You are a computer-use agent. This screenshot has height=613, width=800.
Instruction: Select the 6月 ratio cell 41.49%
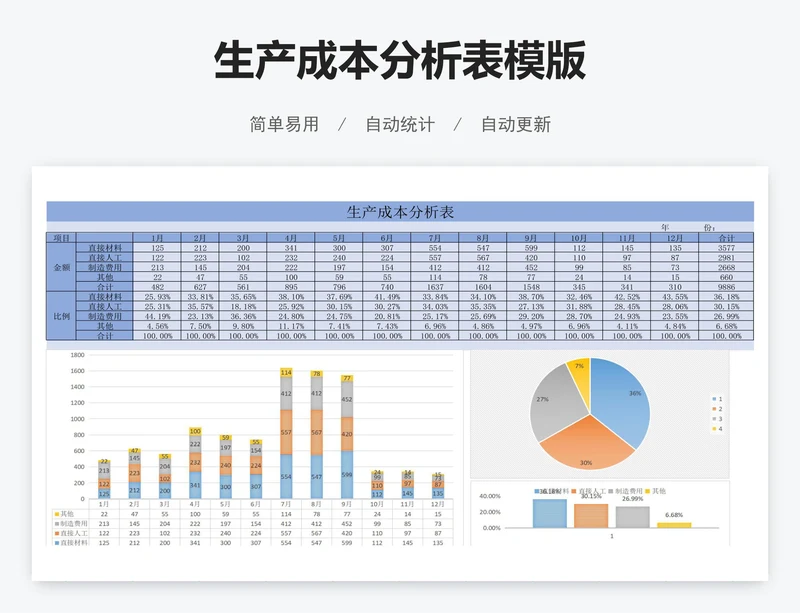point(387,297)
